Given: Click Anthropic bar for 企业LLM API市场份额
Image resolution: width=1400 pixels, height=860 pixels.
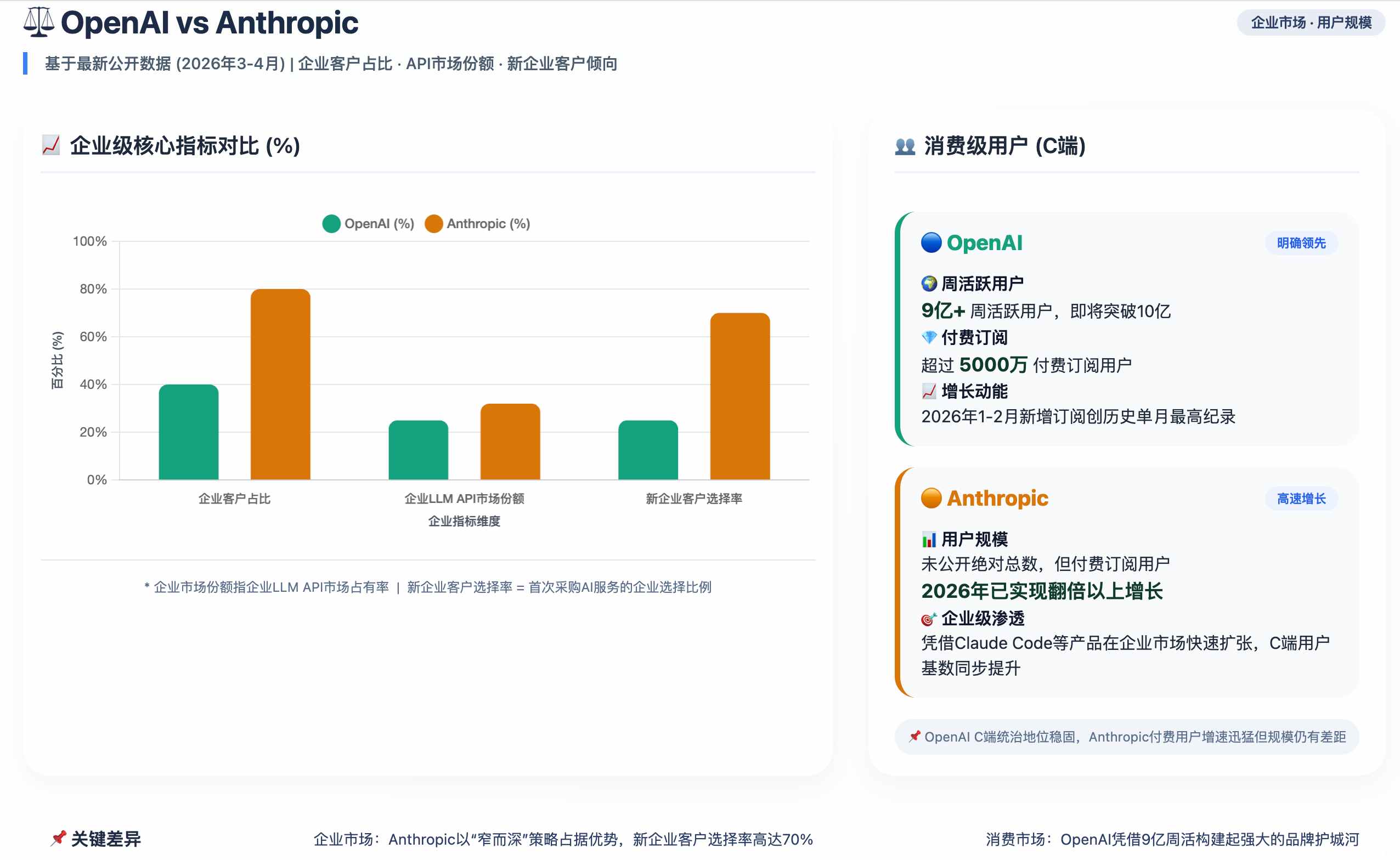Looking at the screenshot, I should coord(510,442).
